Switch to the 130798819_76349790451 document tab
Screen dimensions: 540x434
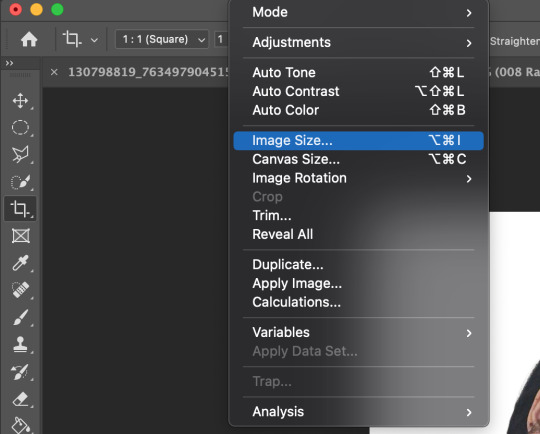pos(149,72)
